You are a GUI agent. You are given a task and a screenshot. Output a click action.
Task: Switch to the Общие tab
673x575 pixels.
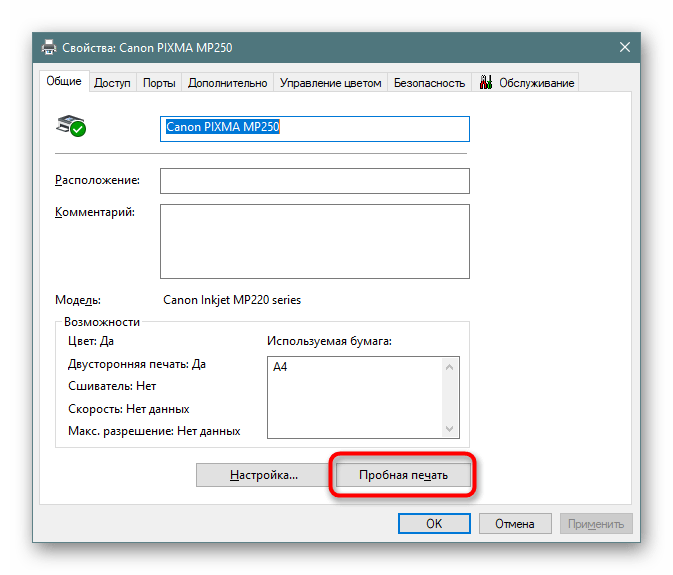pyautogui.click(x=64, y=82)
